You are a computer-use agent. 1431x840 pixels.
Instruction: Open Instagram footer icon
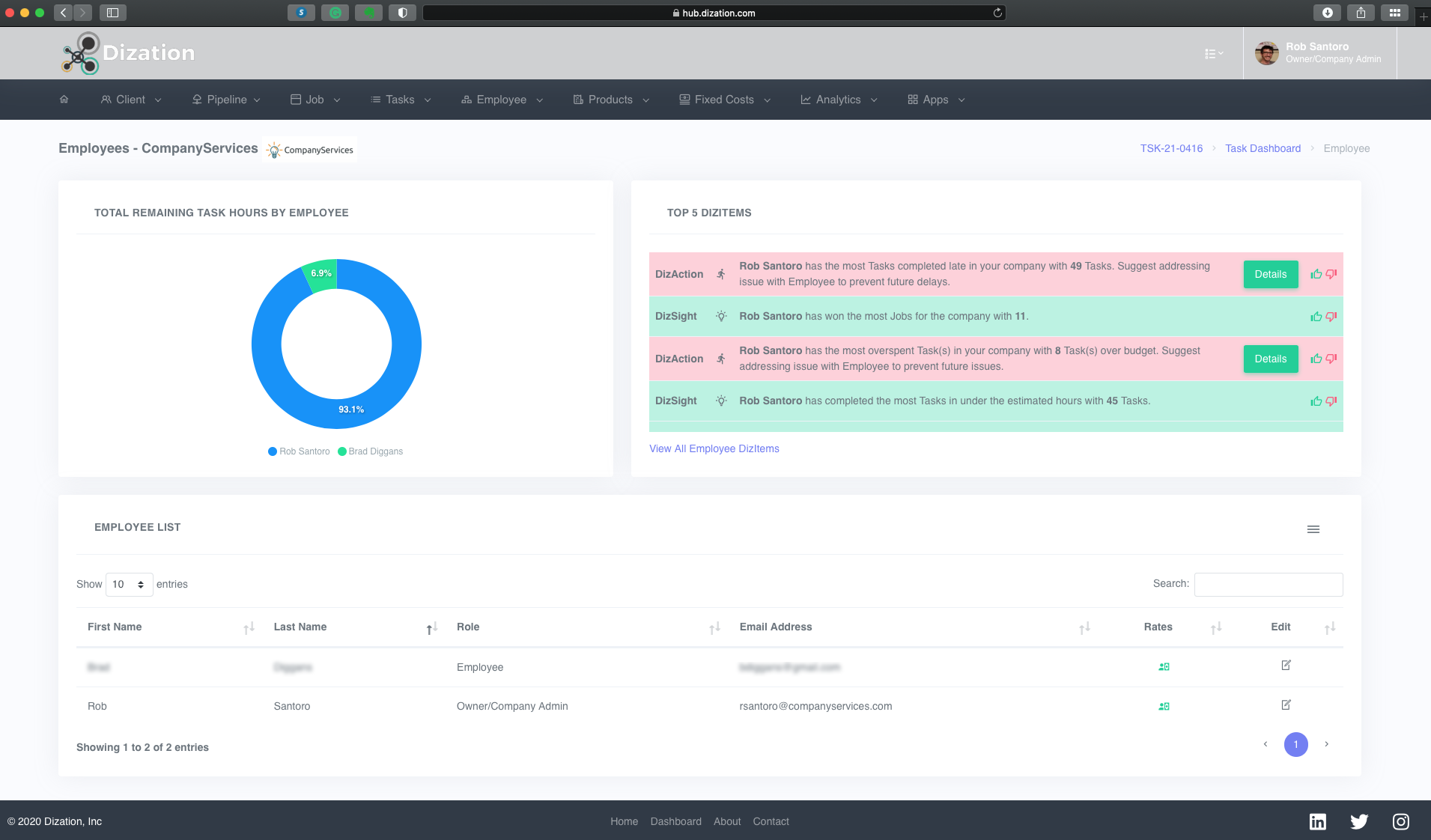coord(1401,821)
